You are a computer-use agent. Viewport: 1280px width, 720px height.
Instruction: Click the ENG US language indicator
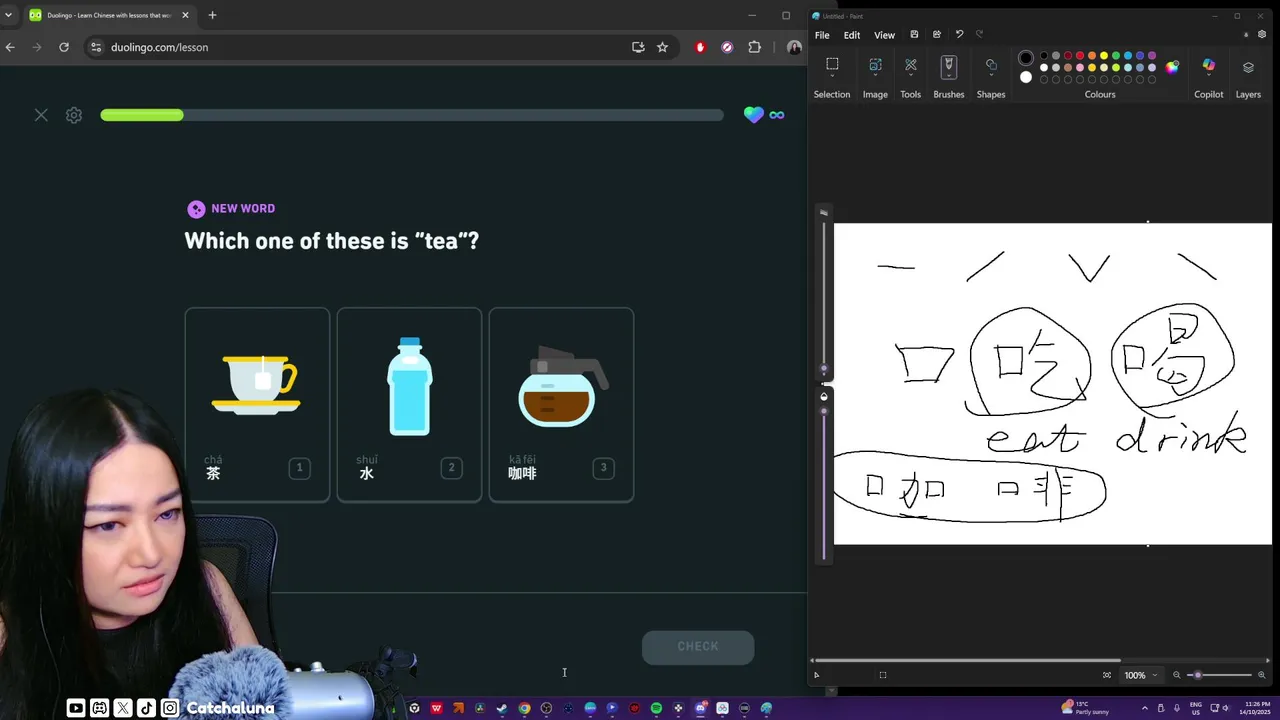pos(1196,708)
